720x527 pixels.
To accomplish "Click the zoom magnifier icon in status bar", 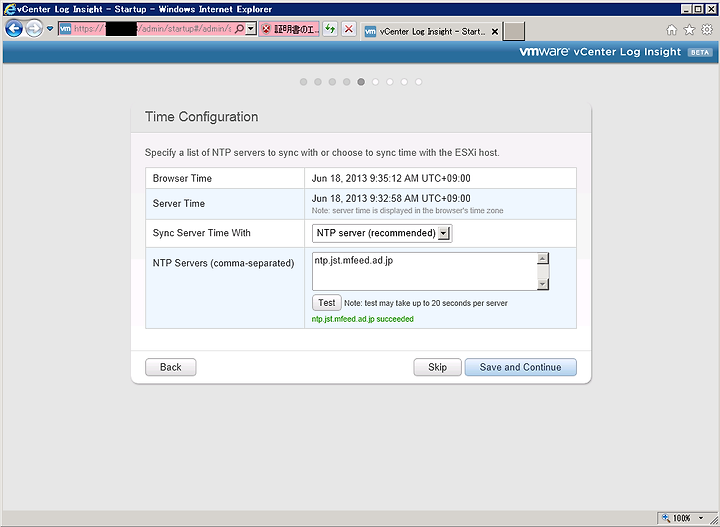I will click(x=666, y=518).
